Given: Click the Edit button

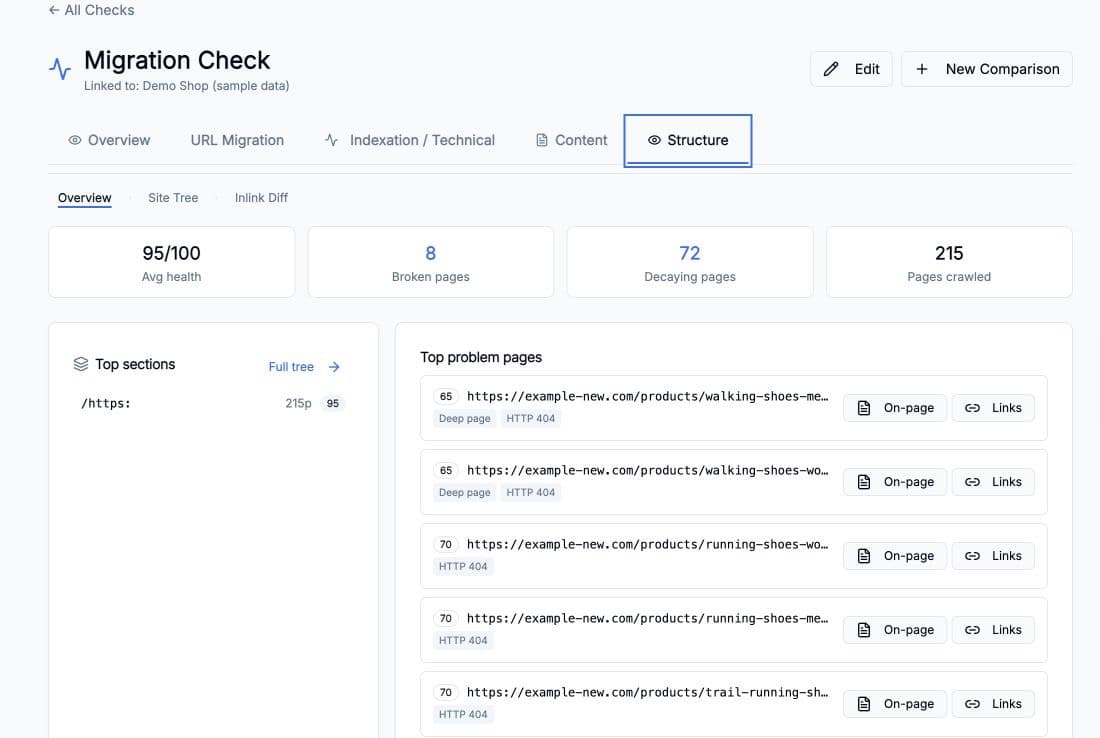Looking at the screenshot, I should tap(851, 69).
